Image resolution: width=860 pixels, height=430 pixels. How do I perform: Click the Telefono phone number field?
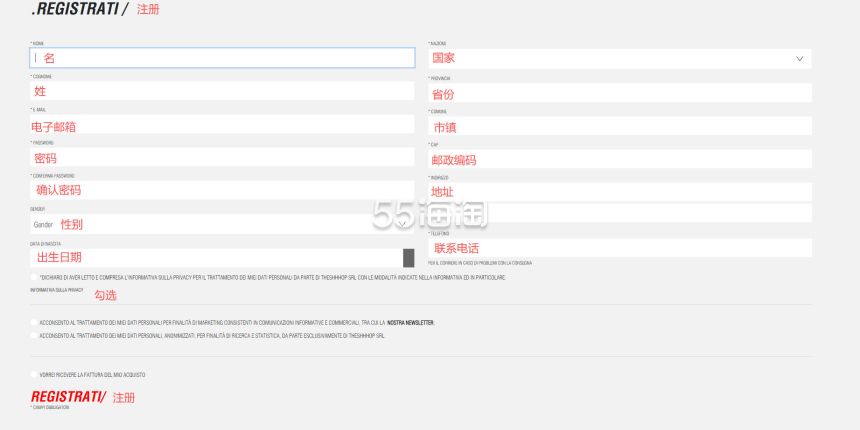620,247
